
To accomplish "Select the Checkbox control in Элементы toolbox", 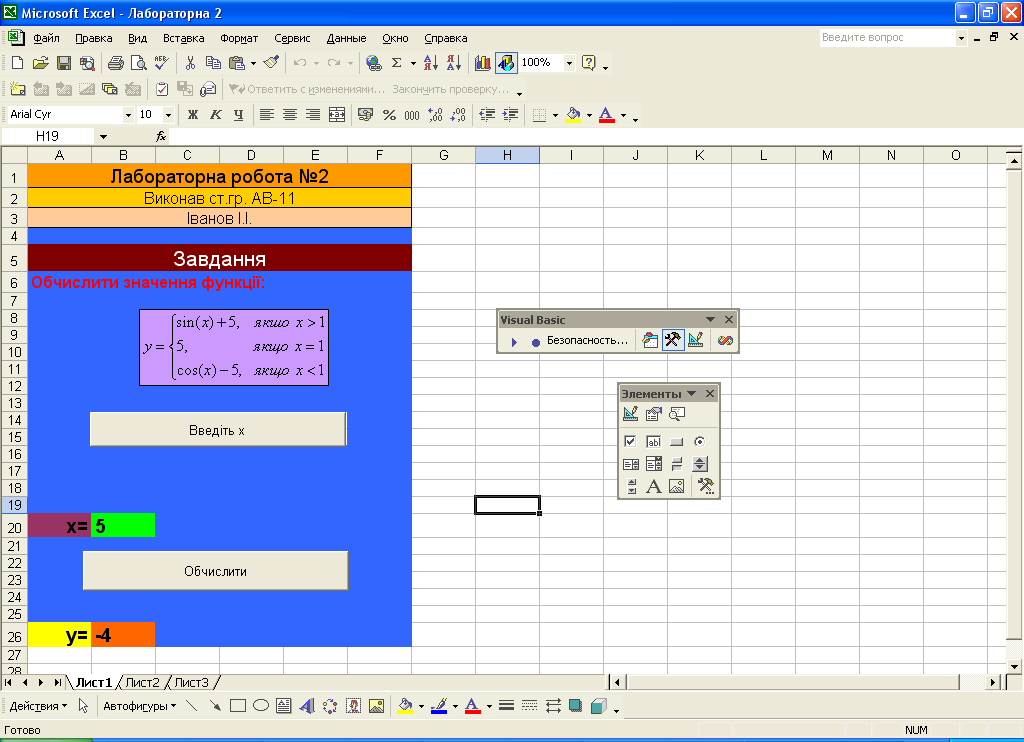I will [630, 441].
